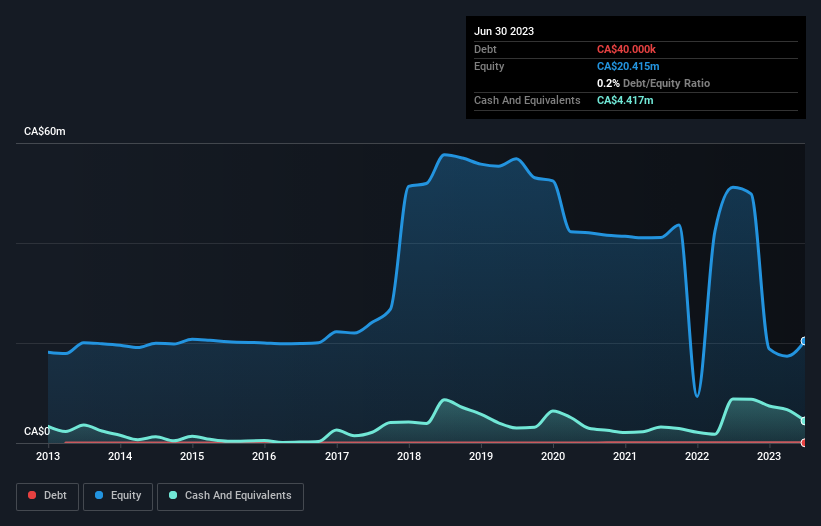This screenshot has height=526, width=821.
Task: Click the Cash And Equivalents end-point marker
Action: [x=804, y=421]
